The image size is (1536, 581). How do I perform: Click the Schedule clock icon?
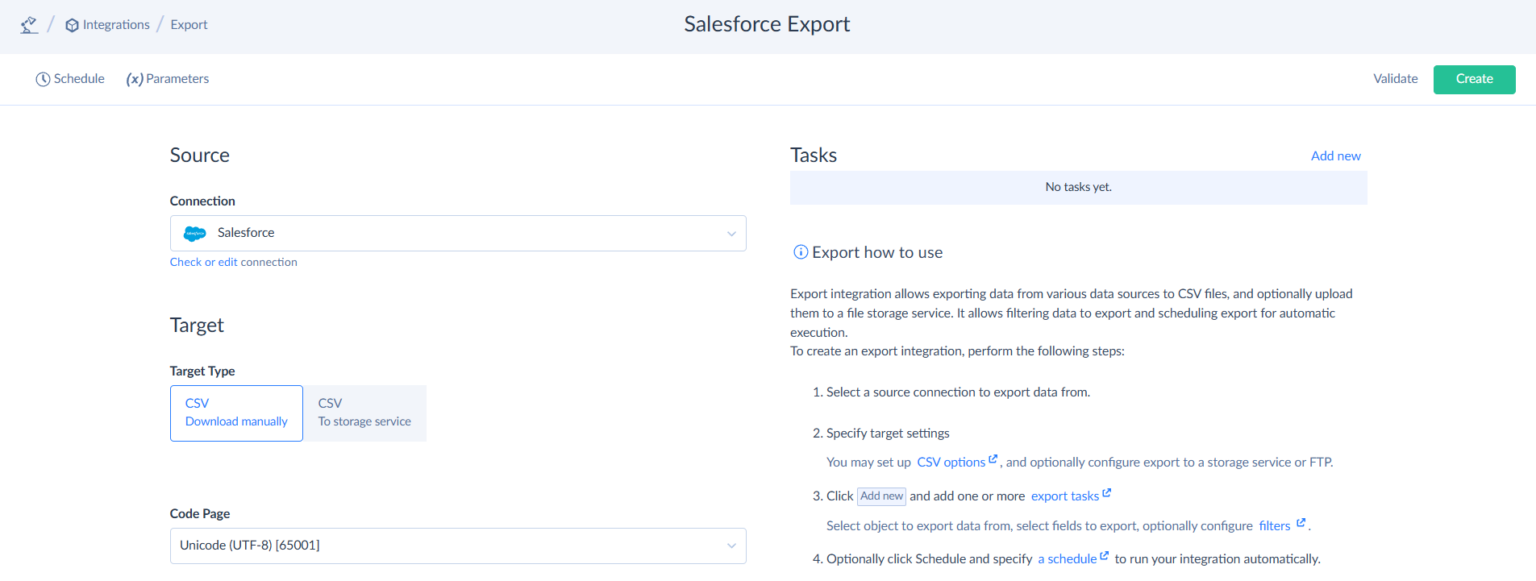tap(43, 79)
